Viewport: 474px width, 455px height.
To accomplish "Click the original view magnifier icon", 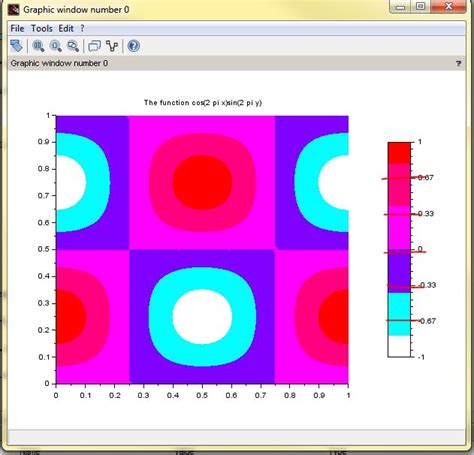I will click(56, 46).
